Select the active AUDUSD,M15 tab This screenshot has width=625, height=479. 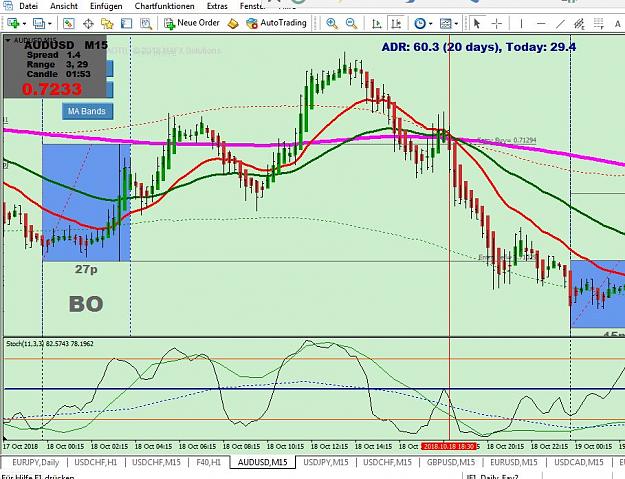coord(262,462)
